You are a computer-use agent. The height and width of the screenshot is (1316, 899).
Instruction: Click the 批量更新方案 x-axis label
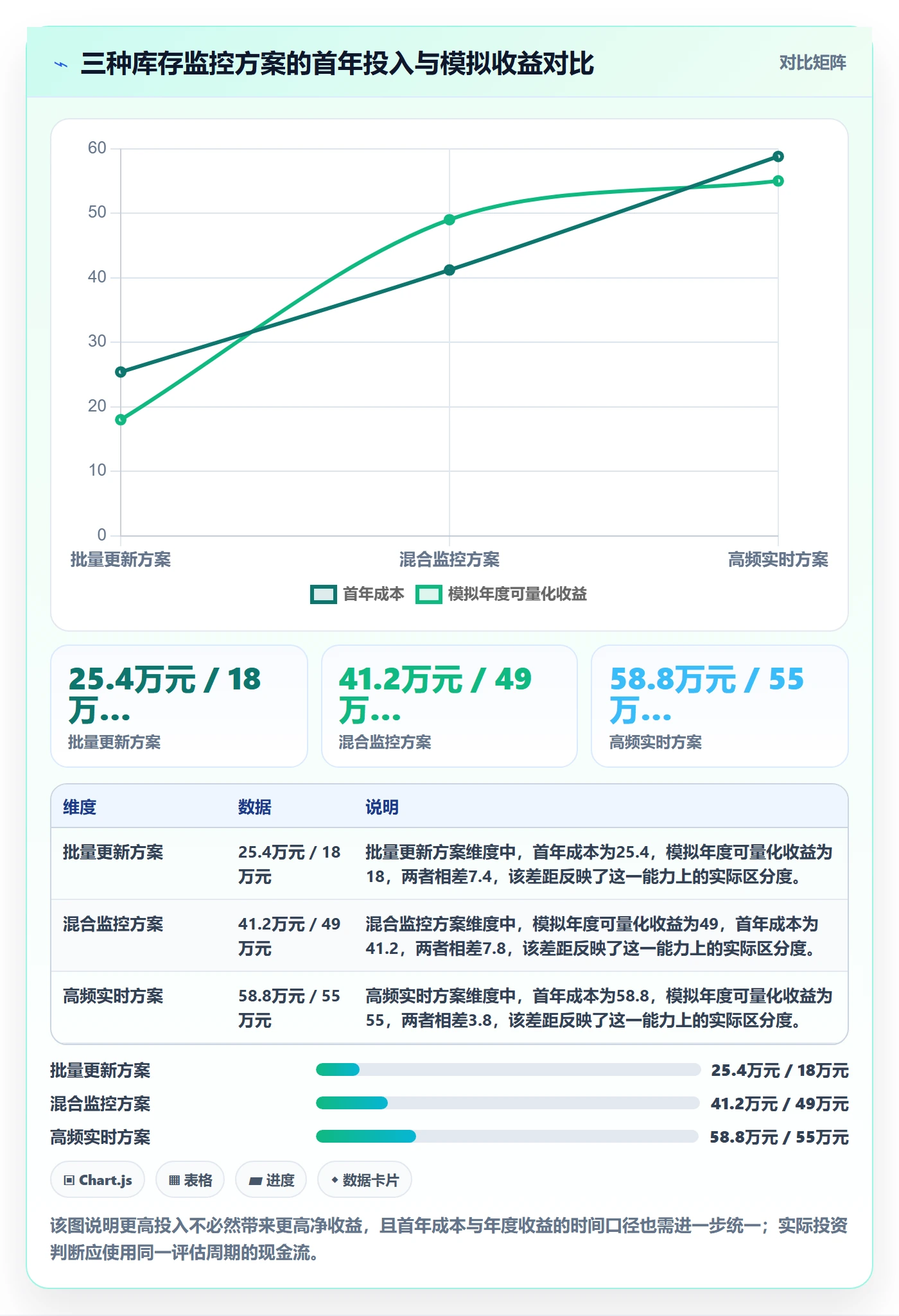[x=121, y=559]
